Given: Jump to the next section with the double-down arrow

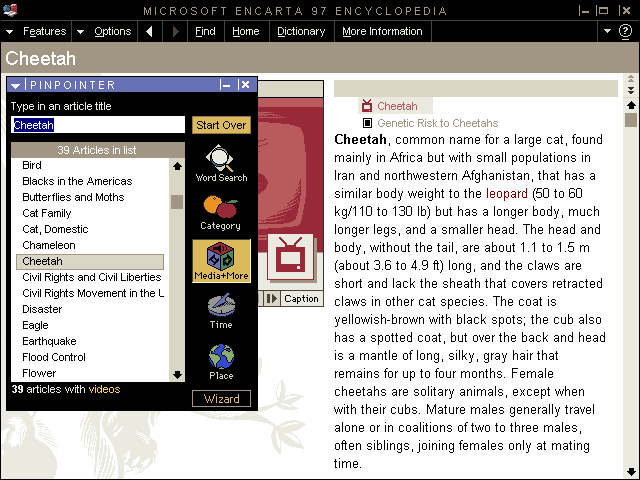Looking at the screenshot, I should 631,90.
